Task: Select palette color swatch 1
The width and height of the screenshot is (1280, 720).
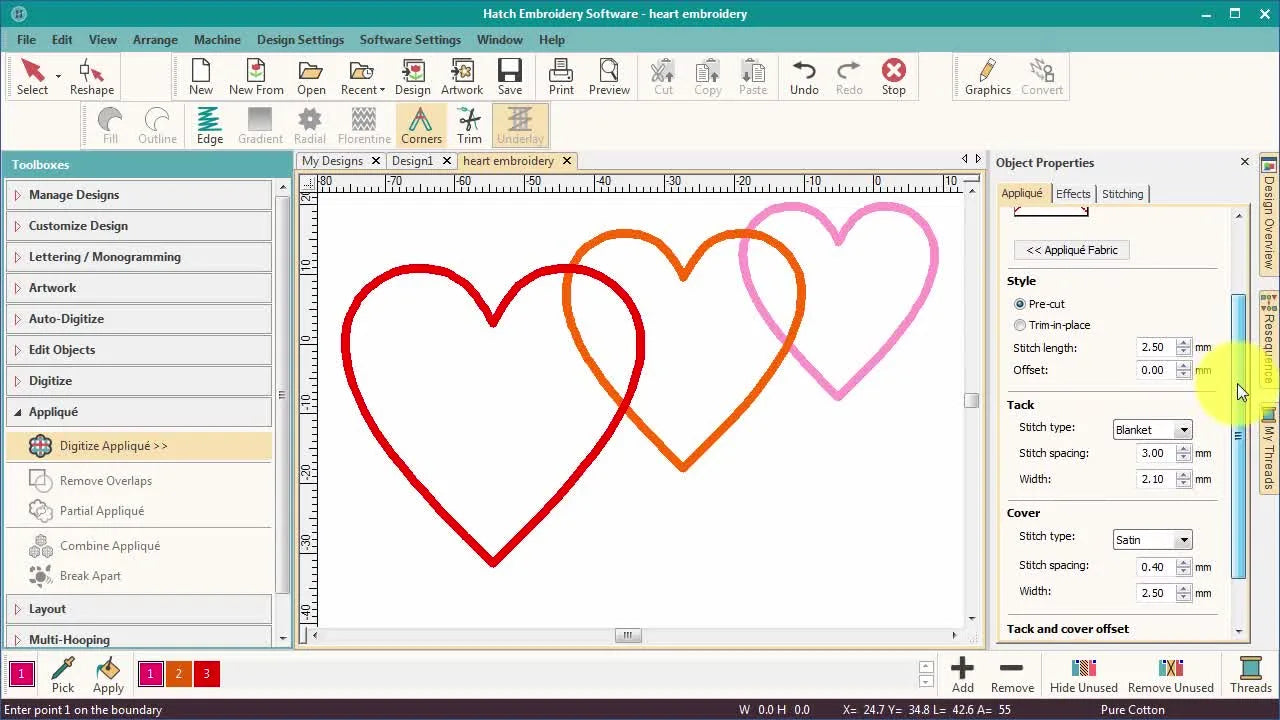Action: coord(150,674)
